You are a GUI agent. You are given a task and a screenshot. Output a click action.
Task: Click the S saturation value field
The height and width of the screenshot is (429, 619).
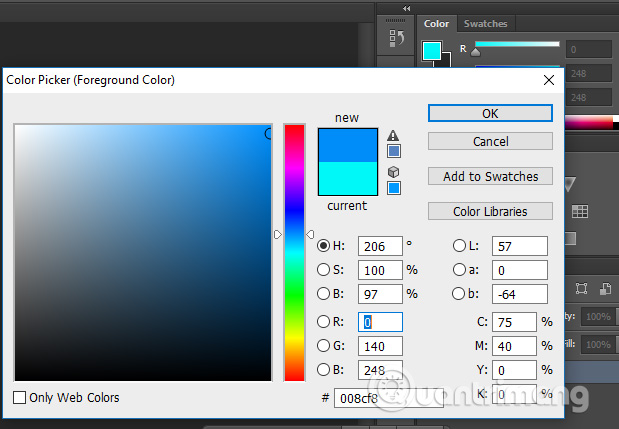(380, 270)
